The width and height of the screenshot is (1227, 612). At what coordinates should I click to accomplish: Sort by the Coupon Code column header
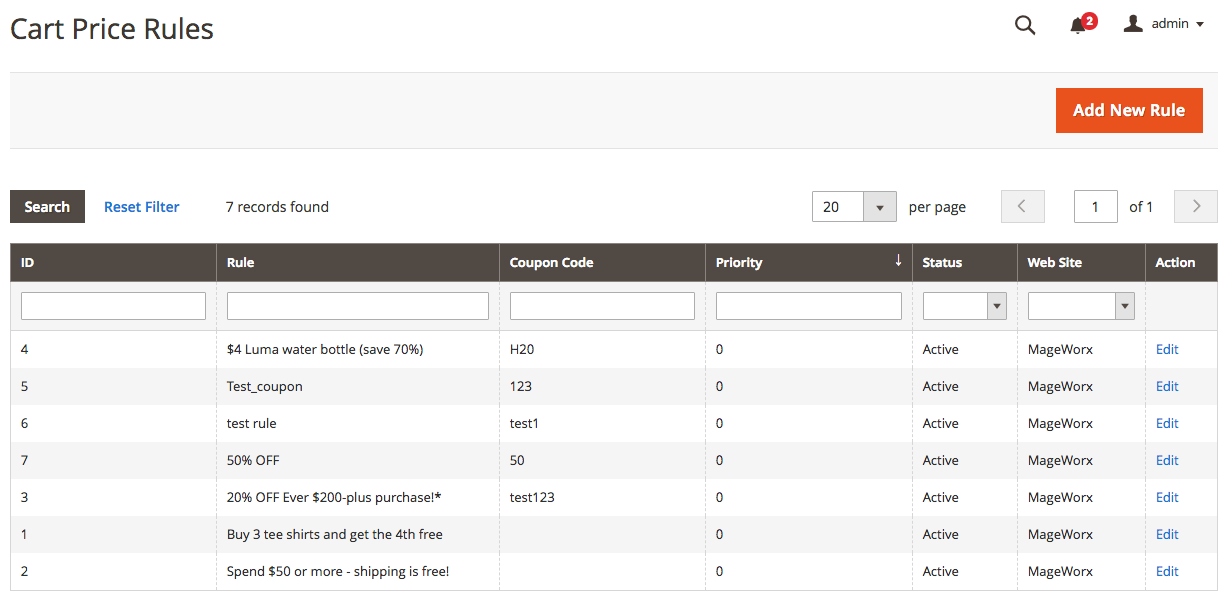(602, 263)
